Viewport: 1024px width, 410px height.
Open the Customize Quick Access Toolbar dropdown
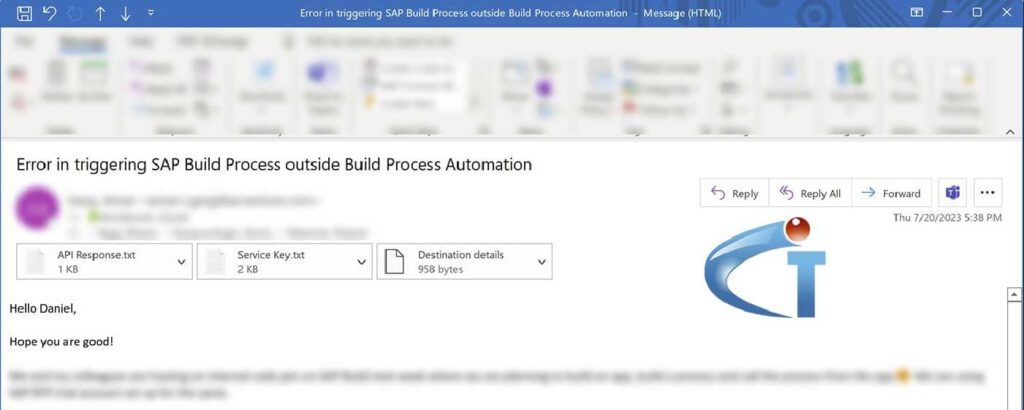coord(152,13)
